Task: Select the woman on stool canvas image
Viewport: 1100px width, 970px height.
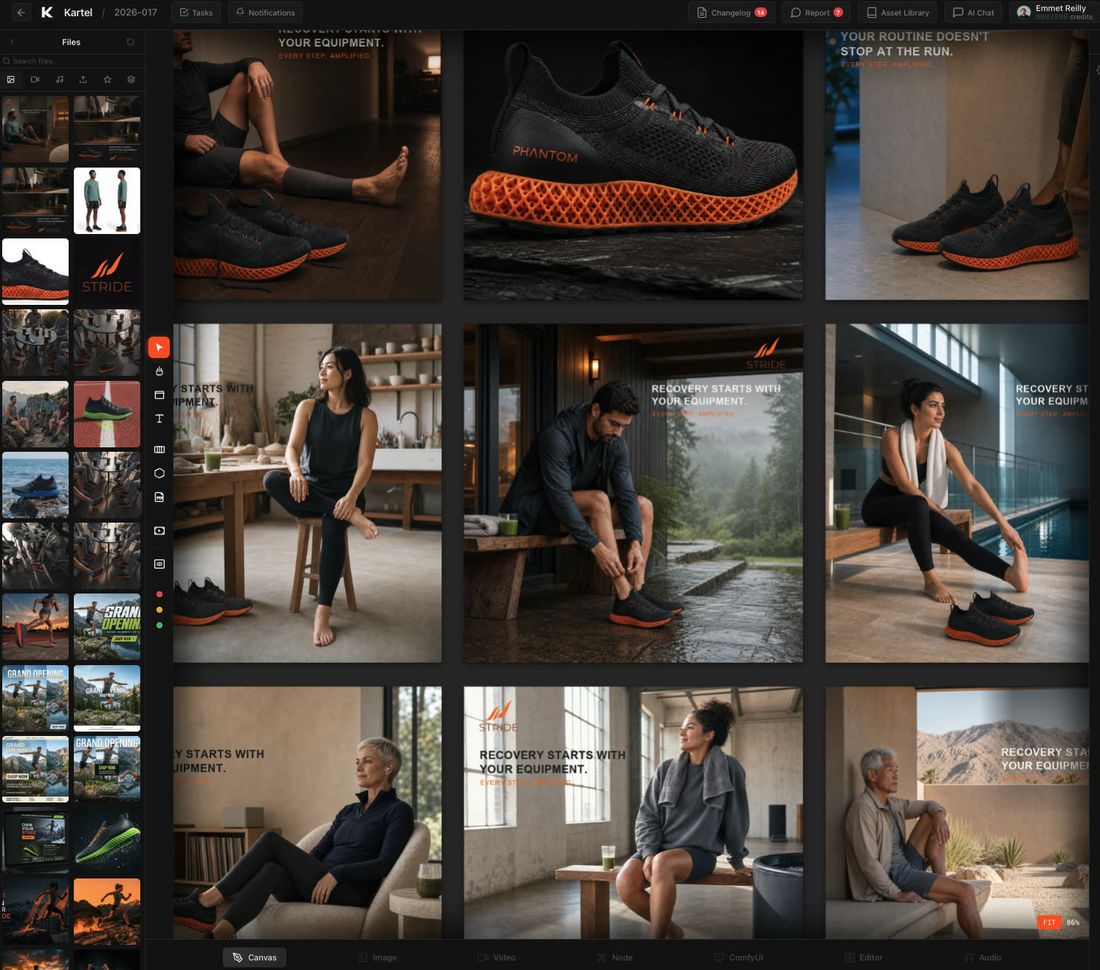Action: coord(307,493)
